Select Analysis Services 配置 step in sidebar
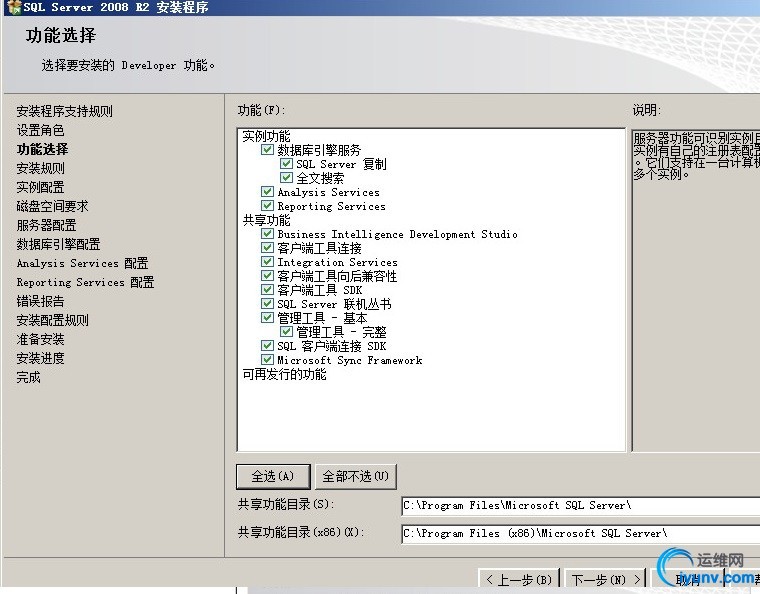 point(82,263)
